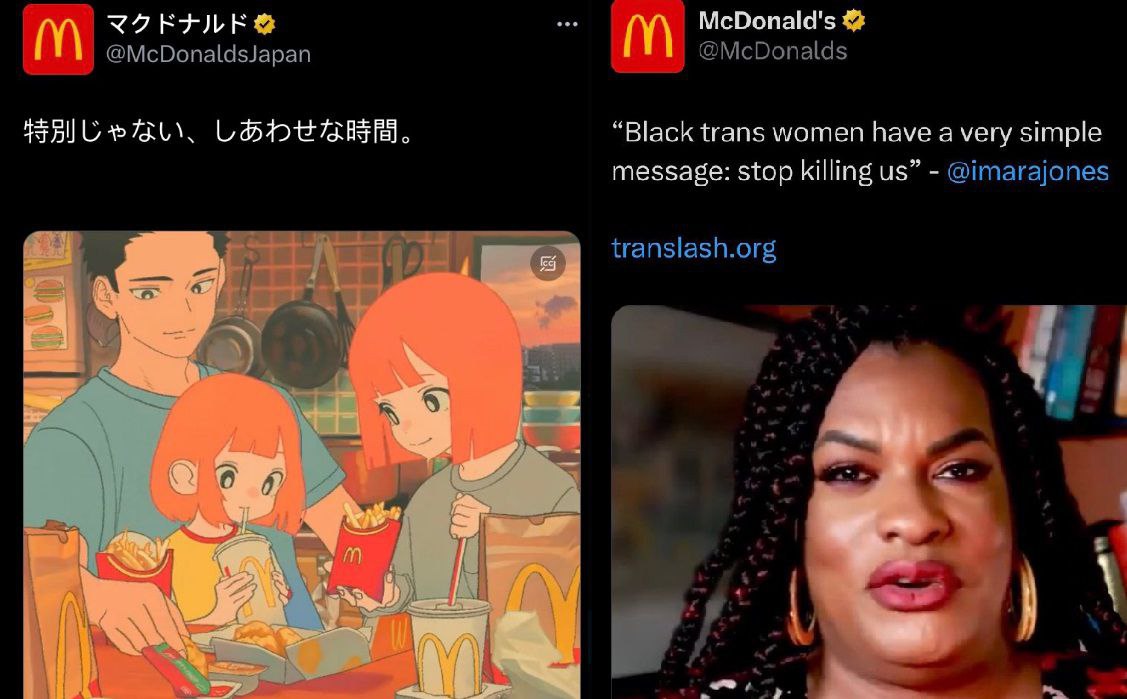Open the @McDonaldsJapan handle
This screenshot has width=1127, height=699.
208,54
